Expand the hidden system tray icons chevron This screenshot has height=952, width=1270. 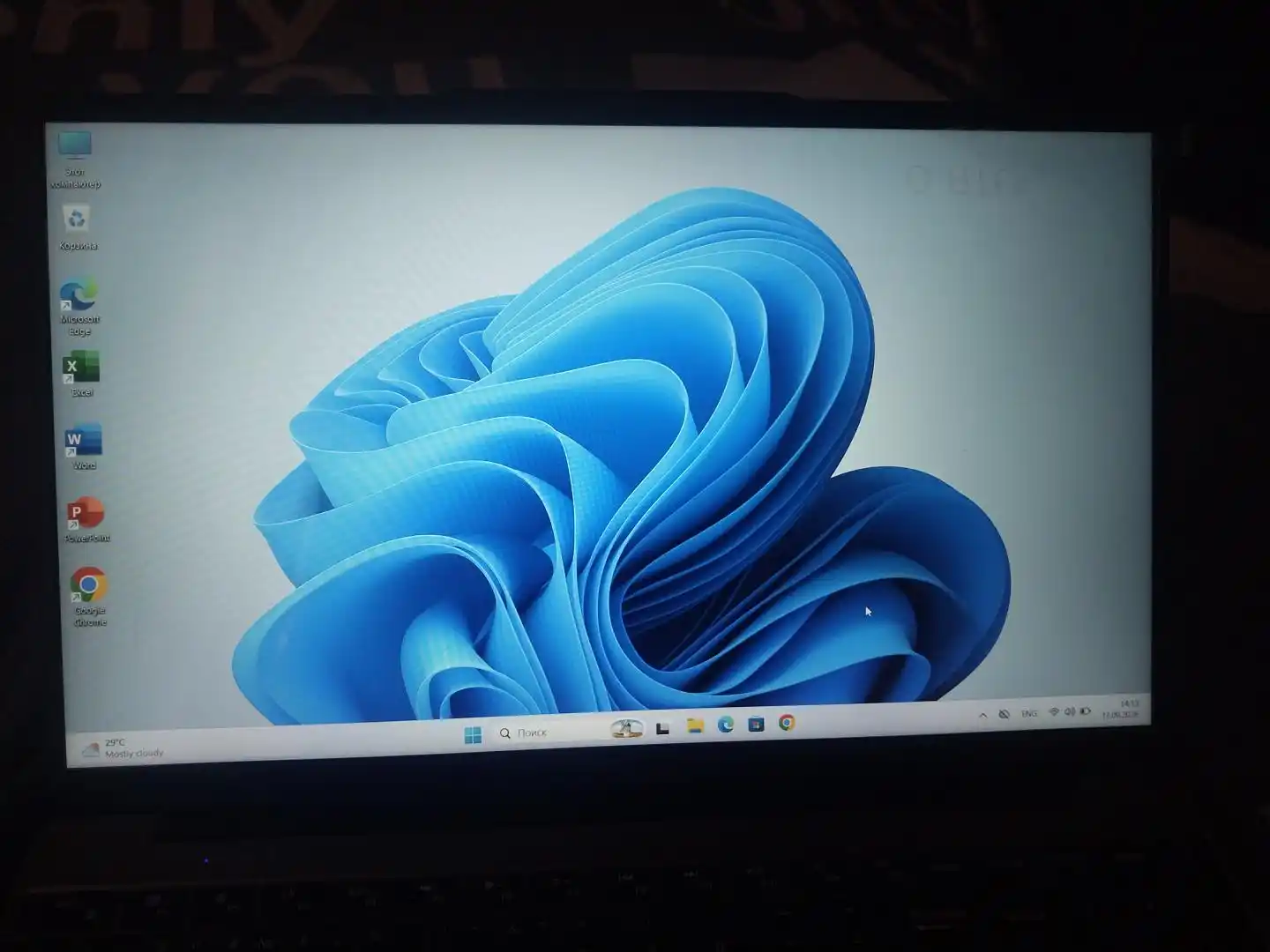coord(982,715)
